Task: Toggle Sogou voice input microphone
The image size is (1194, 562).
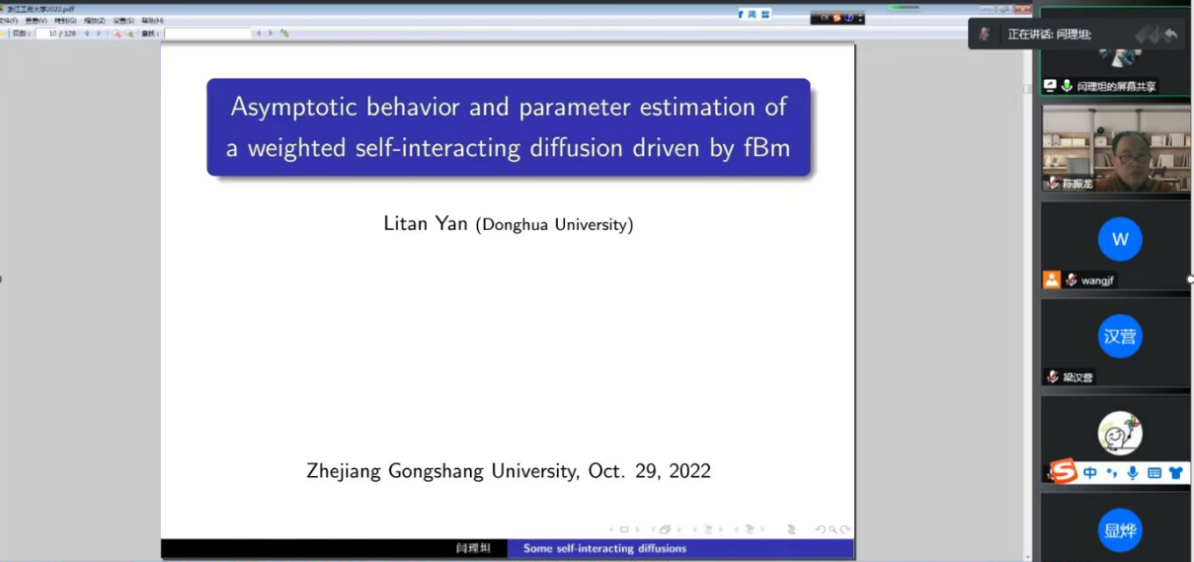Action: coord(1132,473)
